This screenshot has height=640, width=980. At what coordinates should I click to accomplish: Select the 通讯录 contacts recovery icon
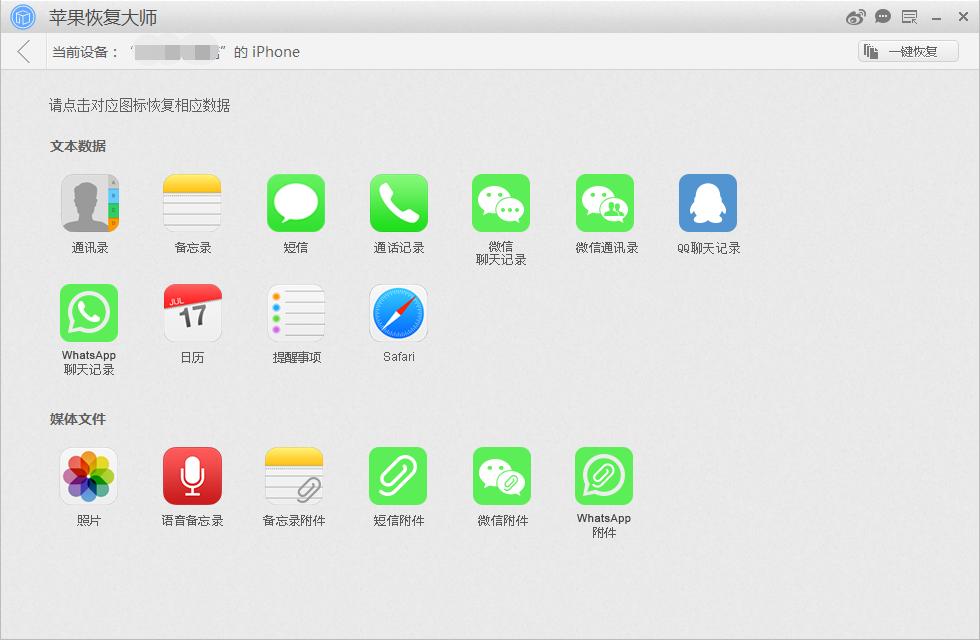coord(89,203)
